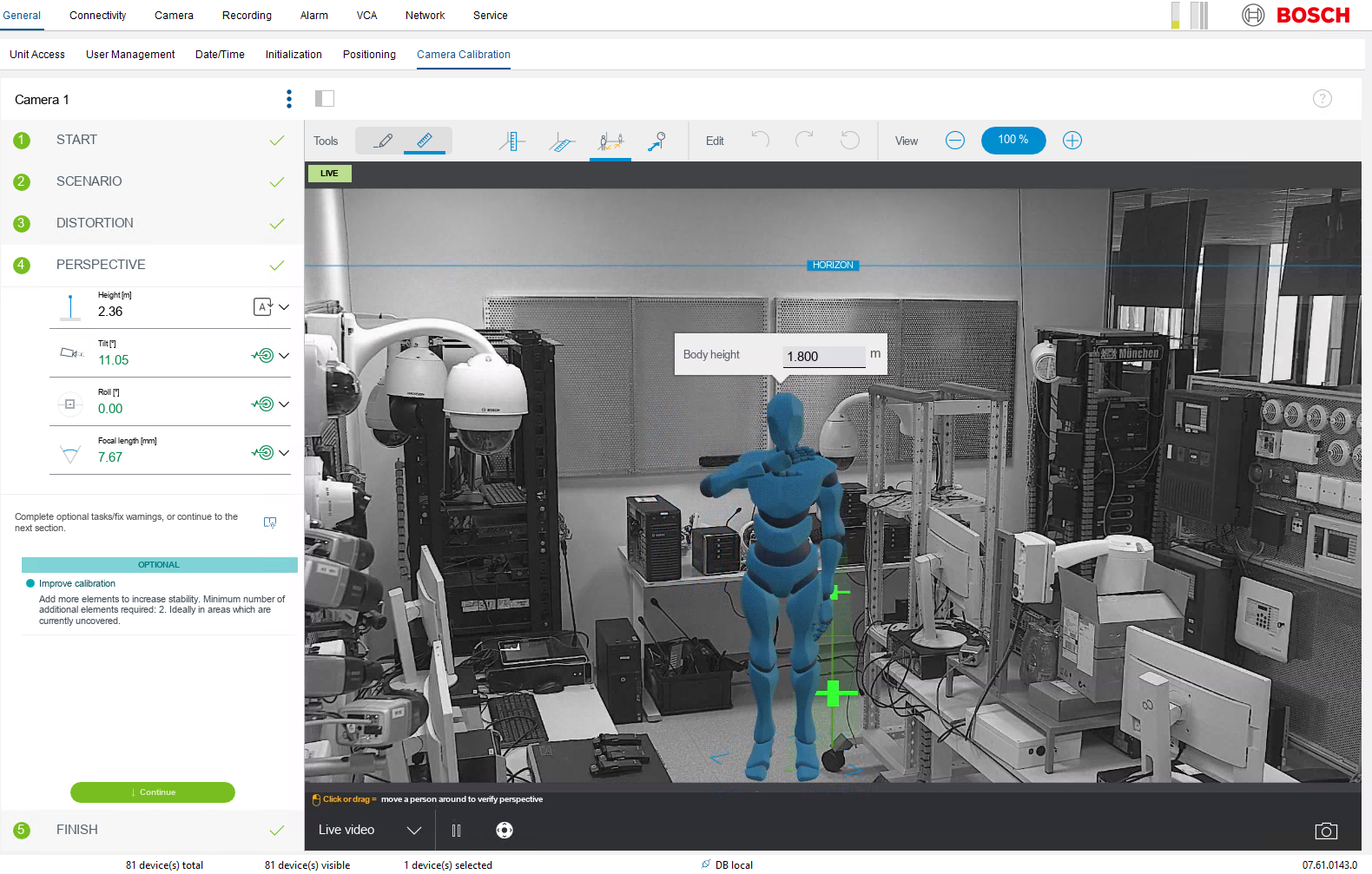Open the Live video dropdown

[x=414, y=831]
